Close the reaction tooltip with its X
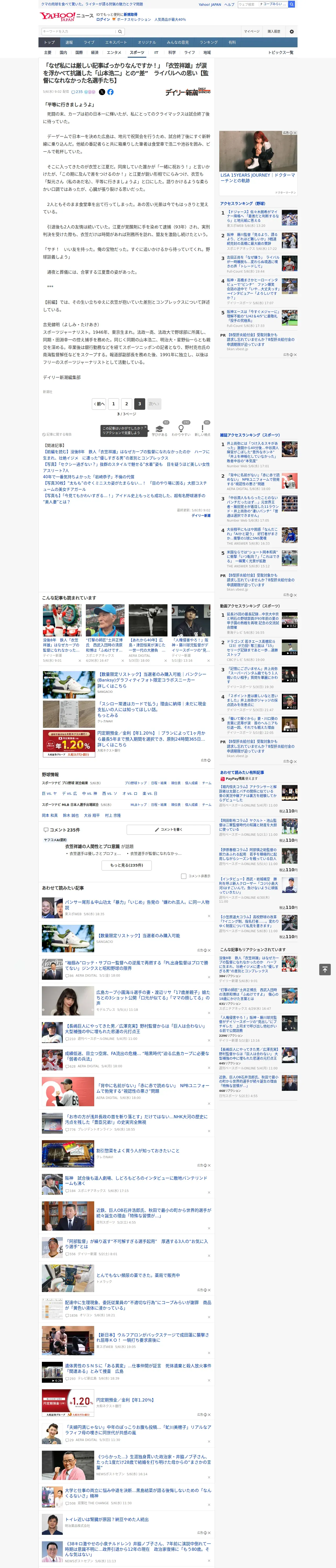The width and height of the screenshot is (336, 1568). point(145,428)
